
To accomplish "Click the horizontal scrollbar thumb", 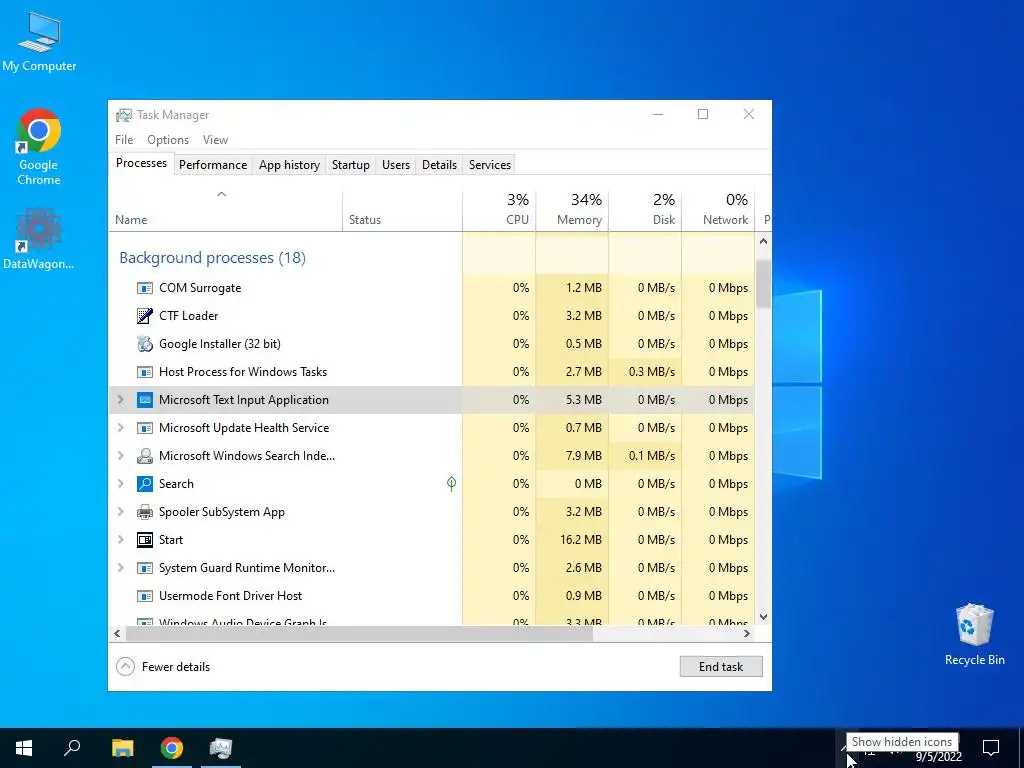I will pos(359,633).
